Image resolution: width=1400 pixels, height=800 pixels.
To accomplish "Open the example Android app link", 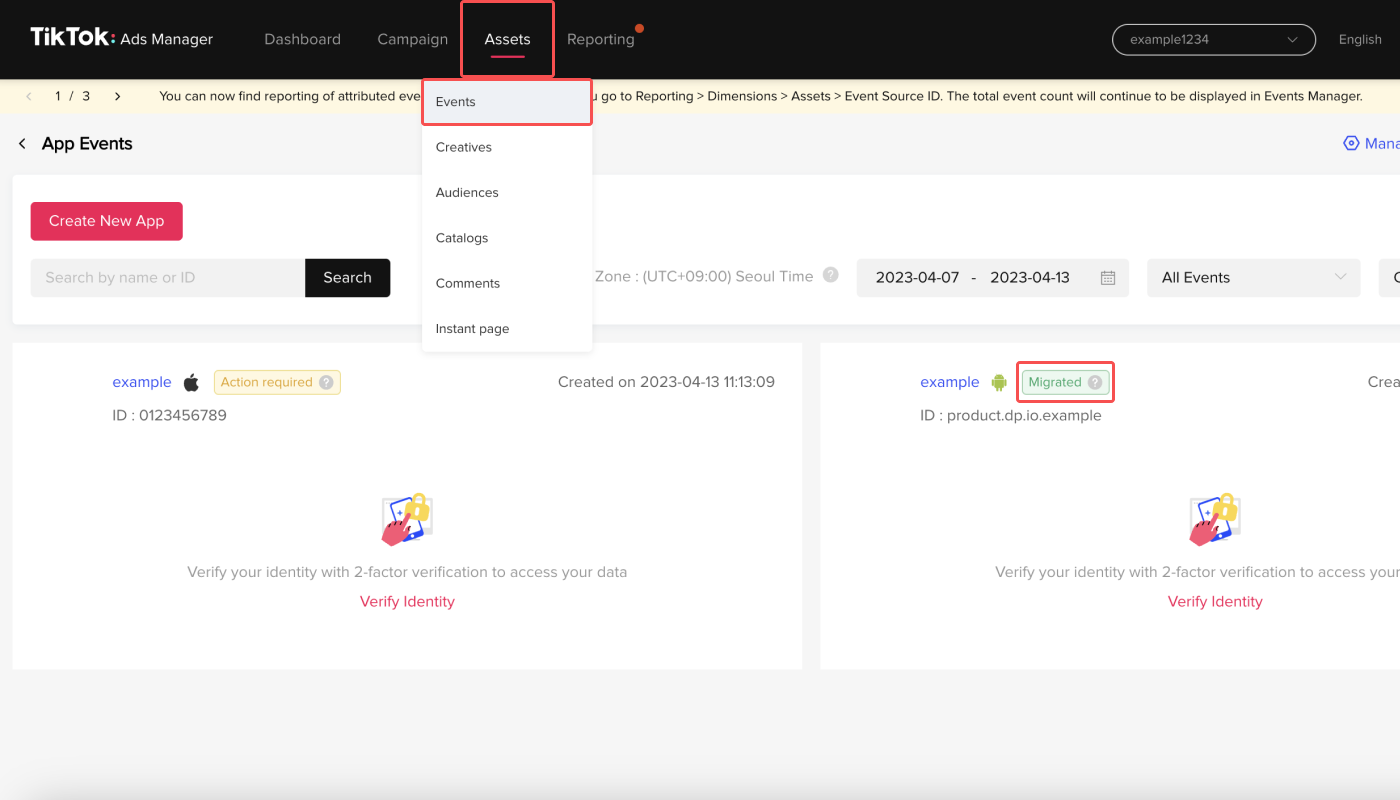I will 950,382.
